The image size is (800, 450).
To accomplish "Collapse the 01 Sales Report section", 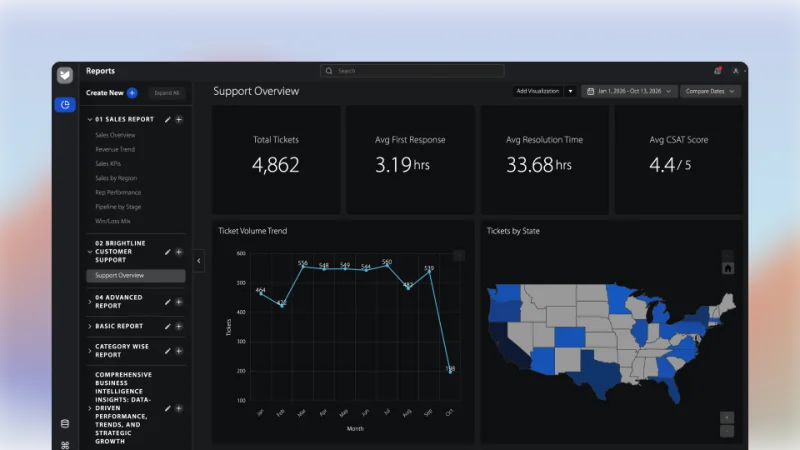I will click(x=90, y=119).
